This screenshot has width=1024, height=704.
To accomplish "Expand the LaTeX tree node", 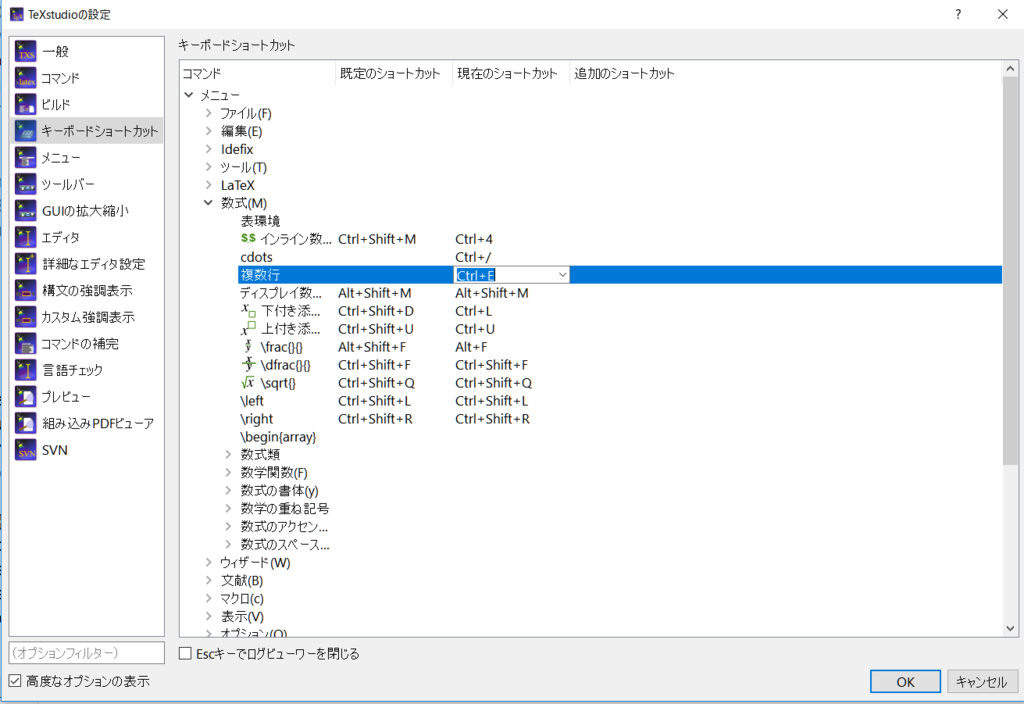I will 208,185.
